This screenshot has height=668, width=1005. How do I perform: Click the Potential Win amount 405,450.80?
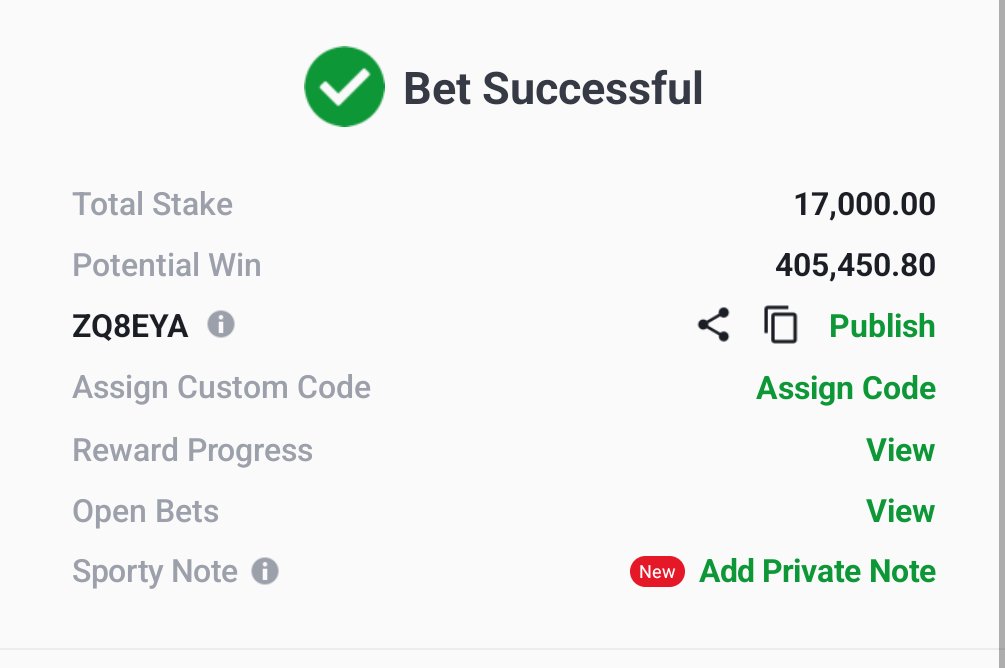click(x=856, y=265)
